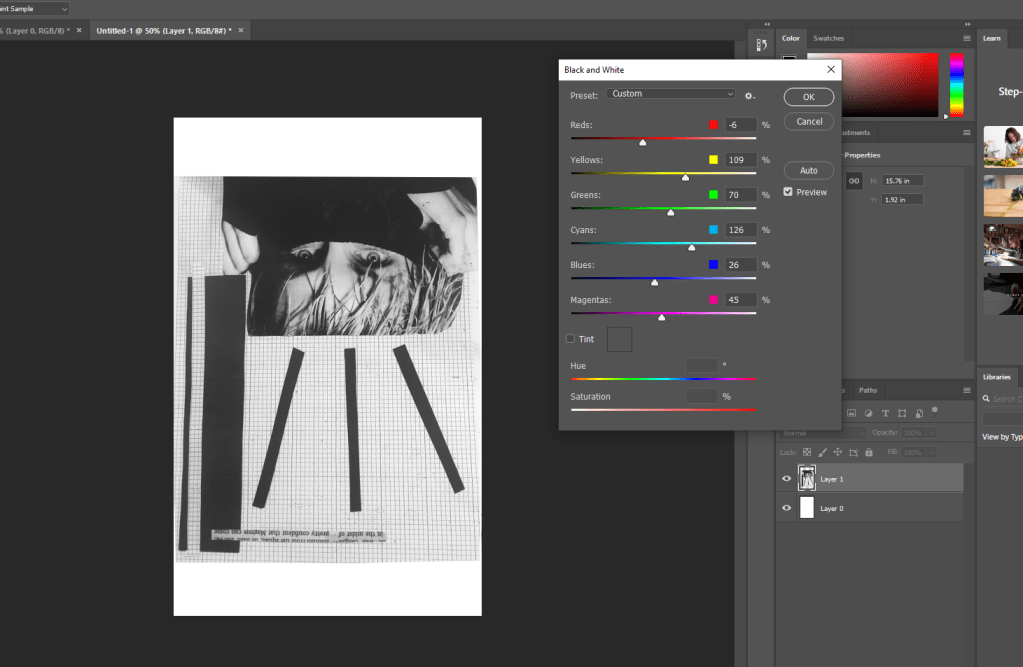Click the Auto button
Image resolution: width=1023 pixels, height=667 pixels.
click(809, 171)
